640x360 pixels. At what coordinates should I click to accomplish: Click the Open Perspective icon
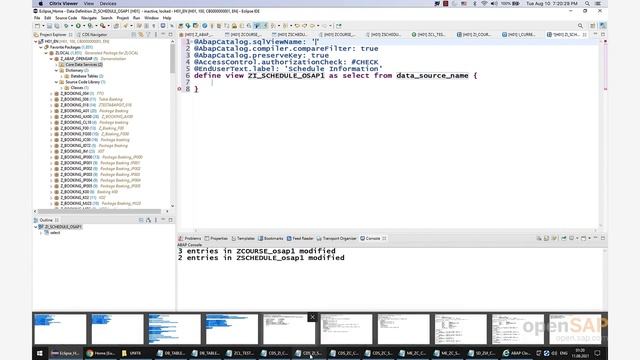coord(593,26)
